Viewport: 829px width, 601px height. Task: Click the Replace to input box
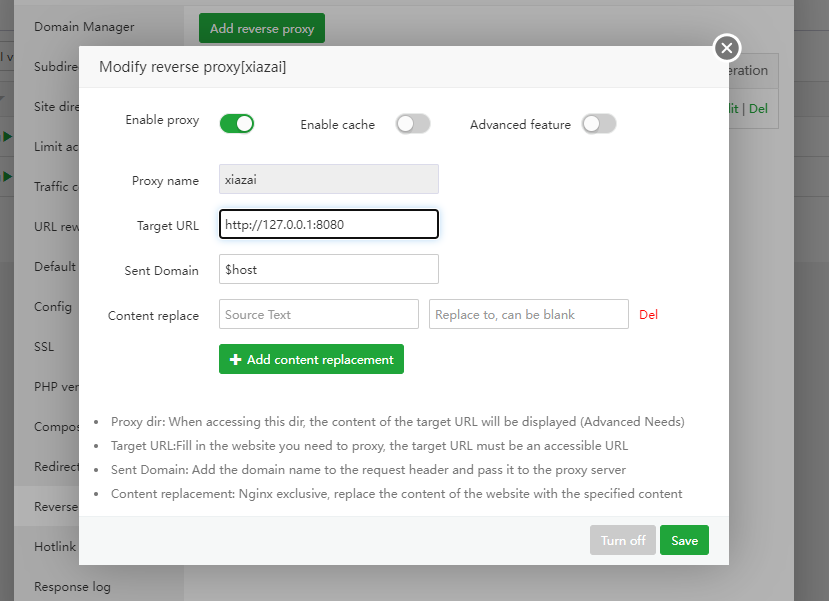tap(528, 314)
